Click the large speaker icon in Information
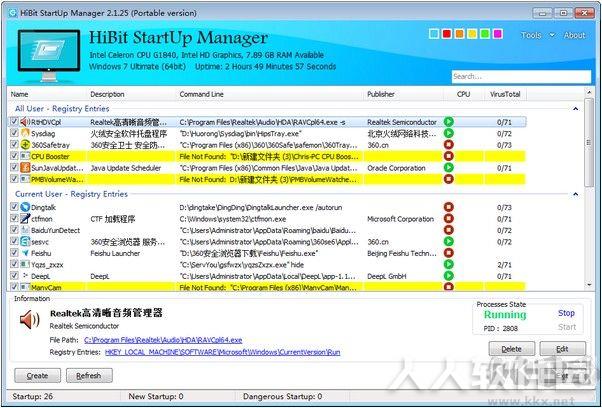This screenshot has height=408, width=602. (30, 320)
